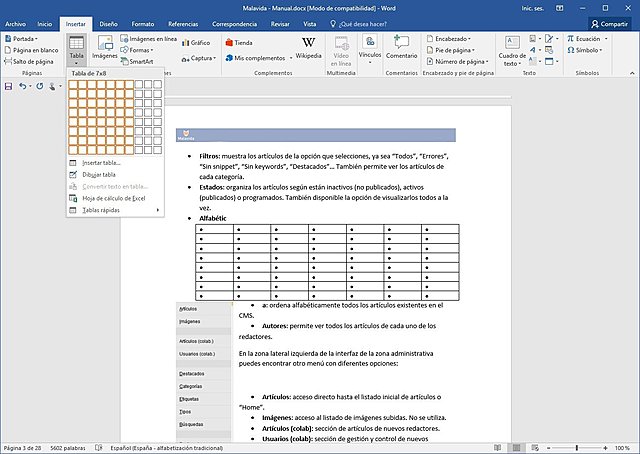Click the Imágenes icon in ribbon
The height and width of the screenshot is (454, 640).
pyautogui.click(x=104, y=47)
